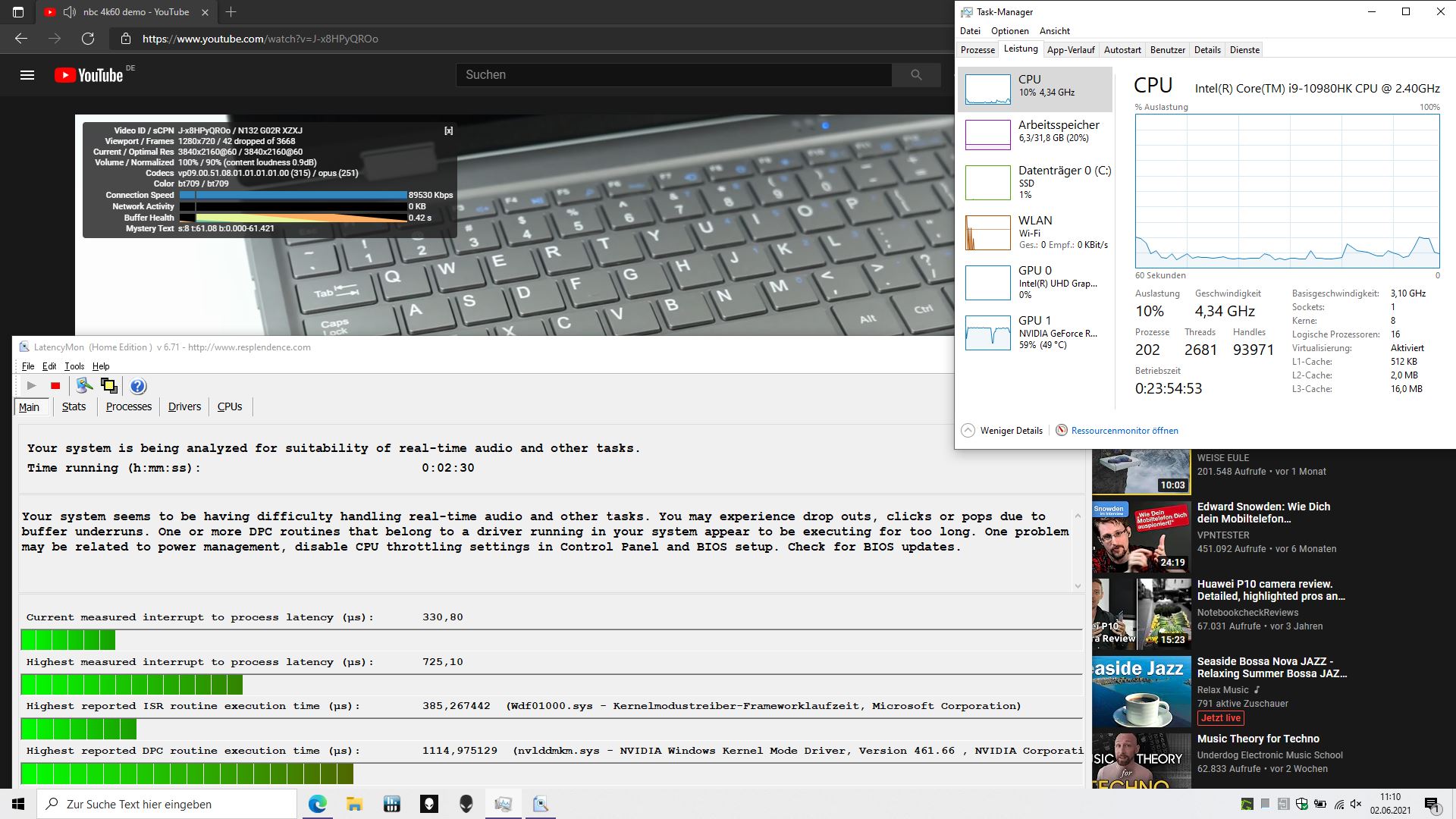The image size is (1456, 819).
Task: Collapse Task Manager with Weniger Details
Action: tap(1002, 431)
